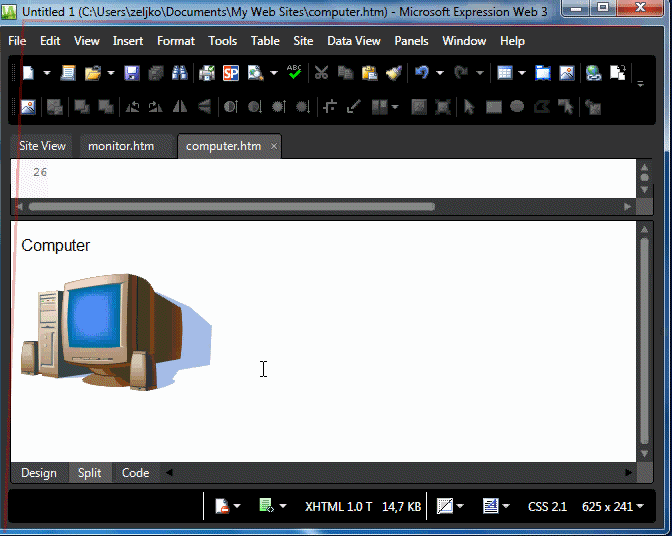Open the Format menu

click(x=176, y=41)
